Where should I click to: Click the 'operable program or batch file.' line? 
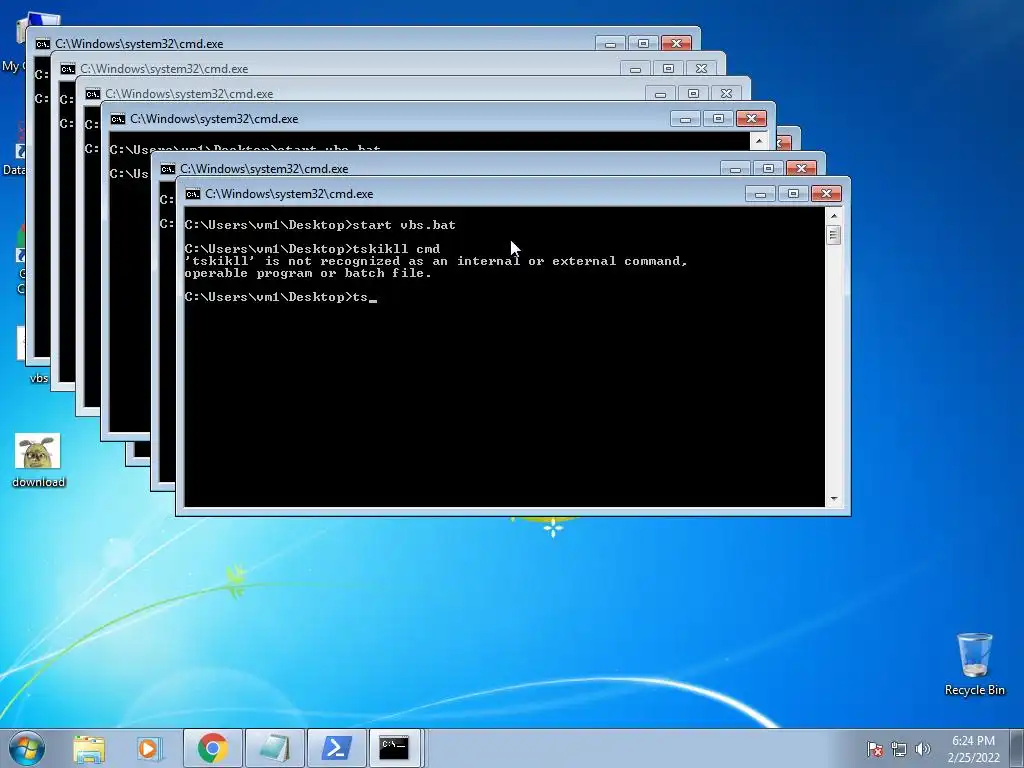(x=308, y=273)
